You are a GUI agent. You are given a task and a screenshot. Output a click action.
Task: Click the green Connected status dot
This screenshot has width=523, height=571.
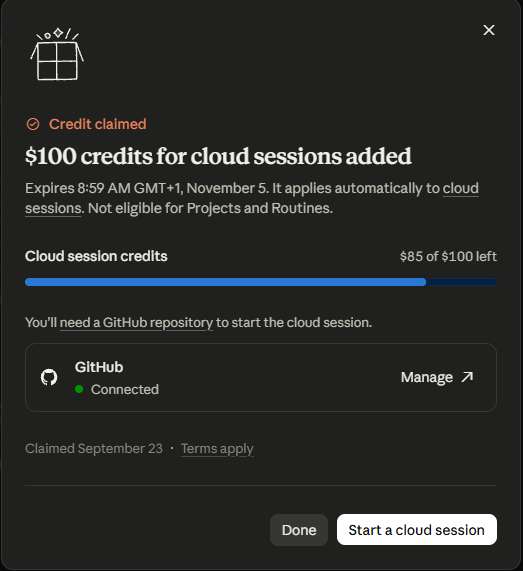point(79,389)
